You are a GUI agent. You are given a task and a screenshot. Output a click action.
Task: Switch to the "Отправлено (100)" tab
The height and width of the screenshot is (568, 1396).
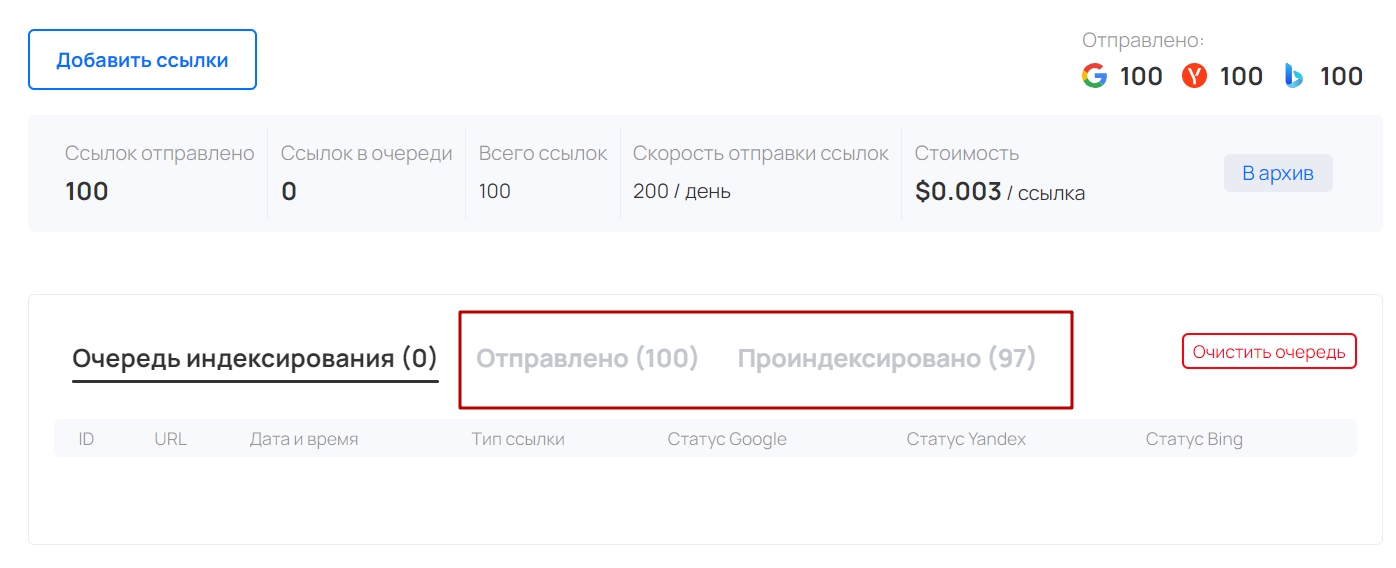click(x=587, y=358)
